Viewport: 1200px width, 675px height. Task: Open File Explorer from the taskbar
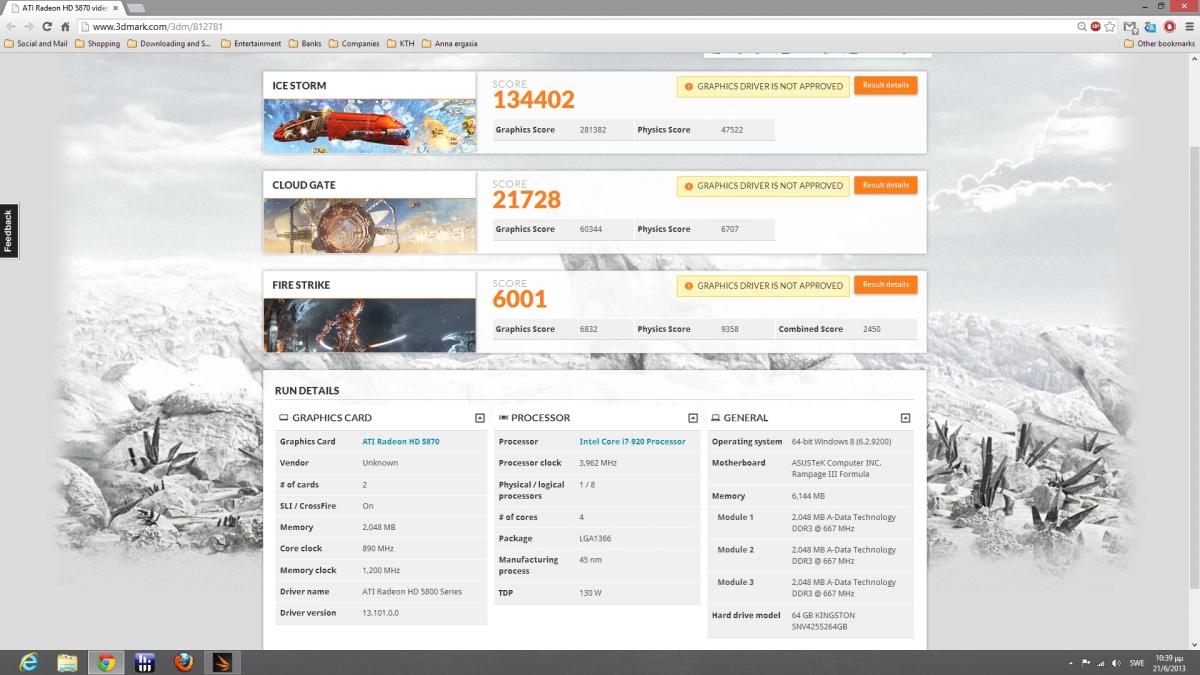(x=67, y=662)
